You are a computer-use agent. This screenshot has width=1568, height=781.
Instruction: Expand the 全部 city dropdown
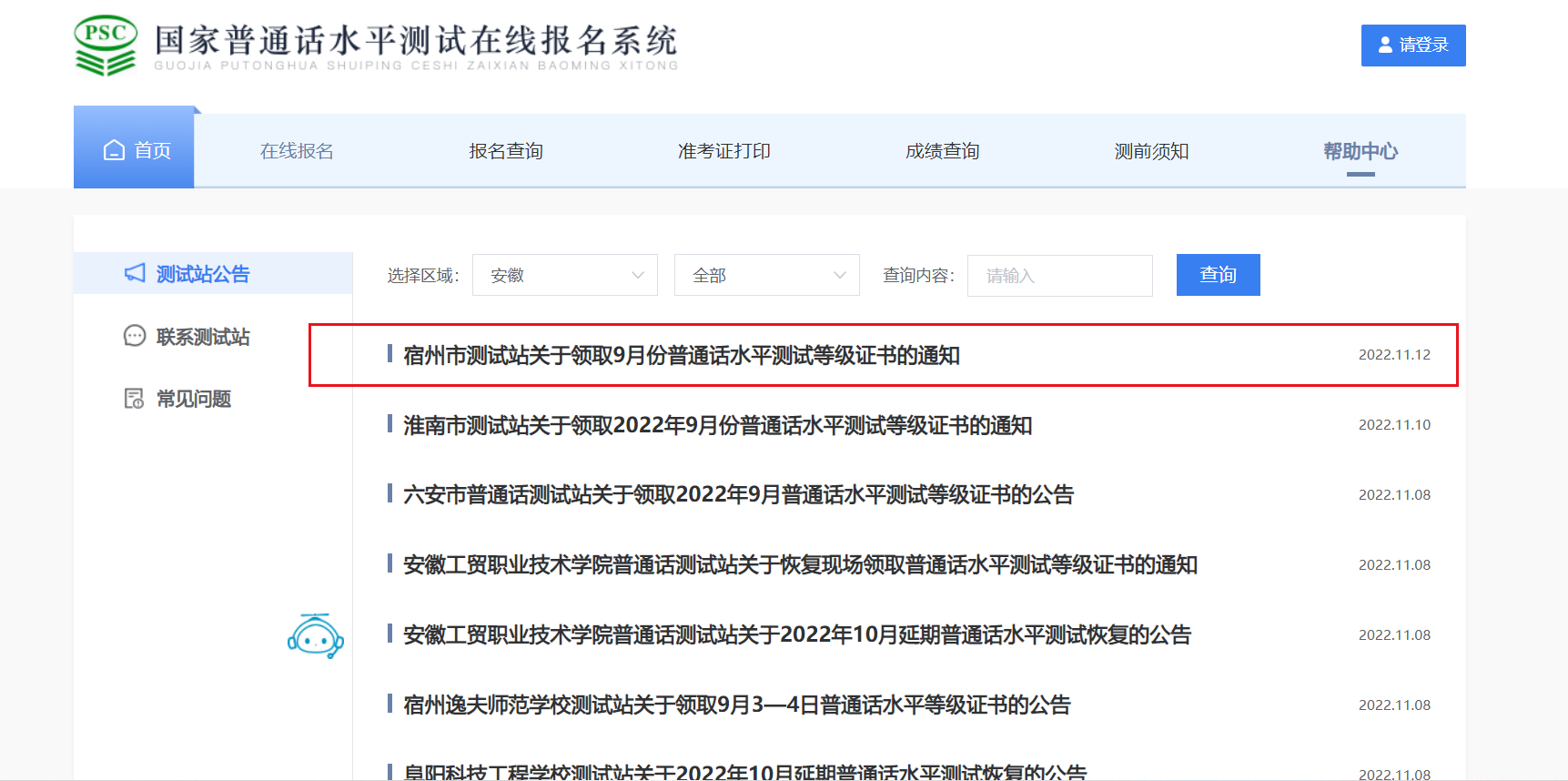[x=767, y=275]
